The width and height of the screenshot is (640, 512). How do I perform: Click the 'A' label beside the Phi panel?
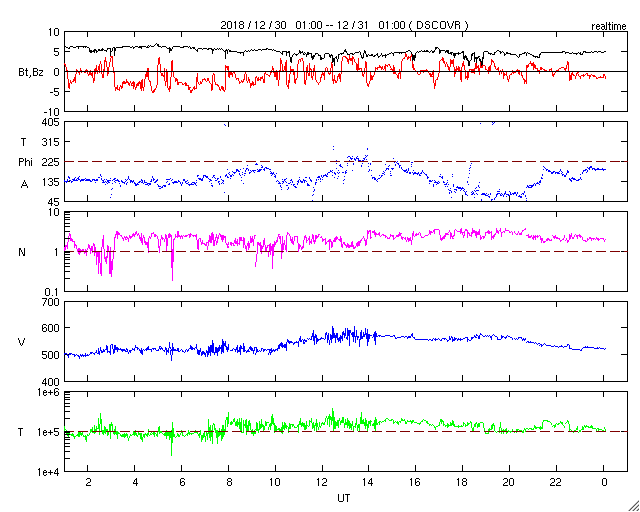point(24,185)
